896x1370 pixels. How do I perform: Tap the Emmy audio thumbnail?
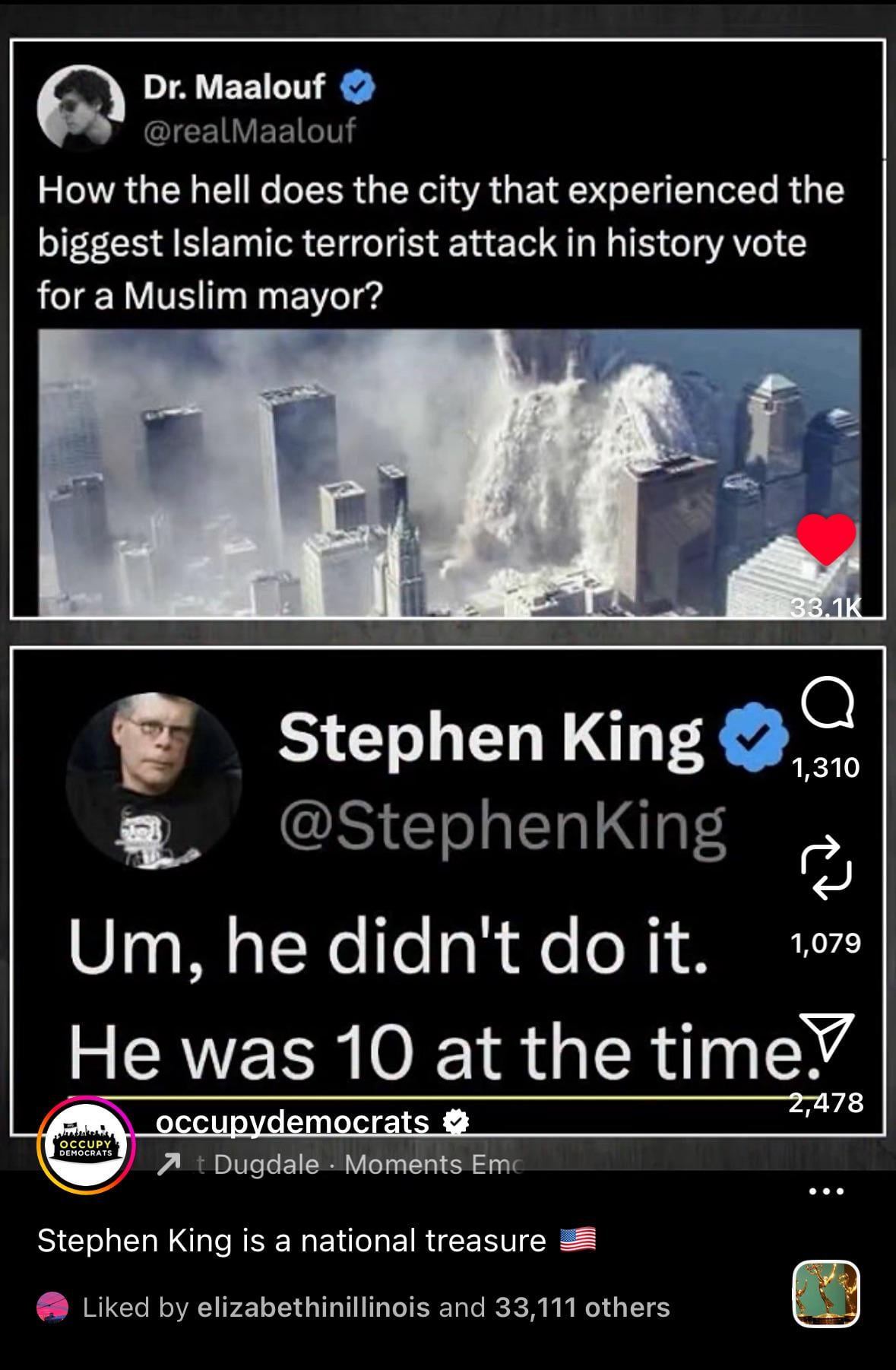tap(826, 1293)
